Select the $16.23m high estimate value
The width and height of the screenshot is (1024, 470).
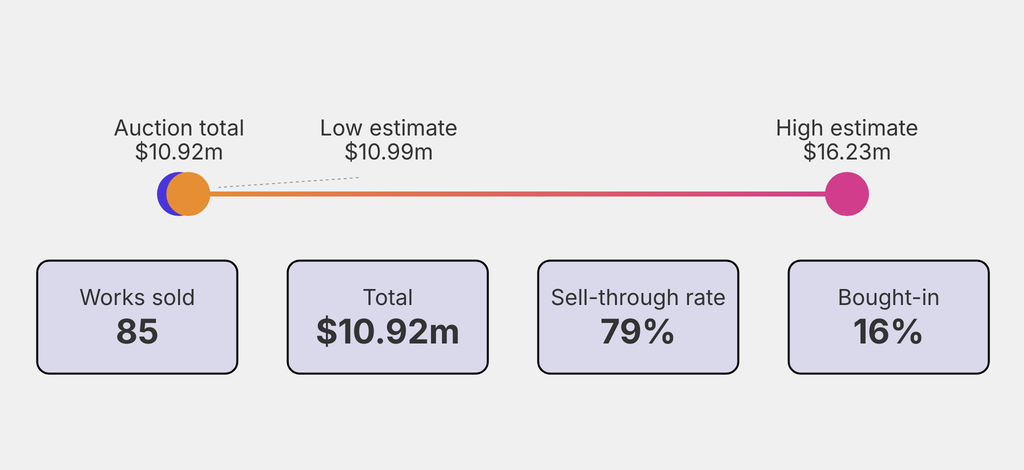(847, 152)
